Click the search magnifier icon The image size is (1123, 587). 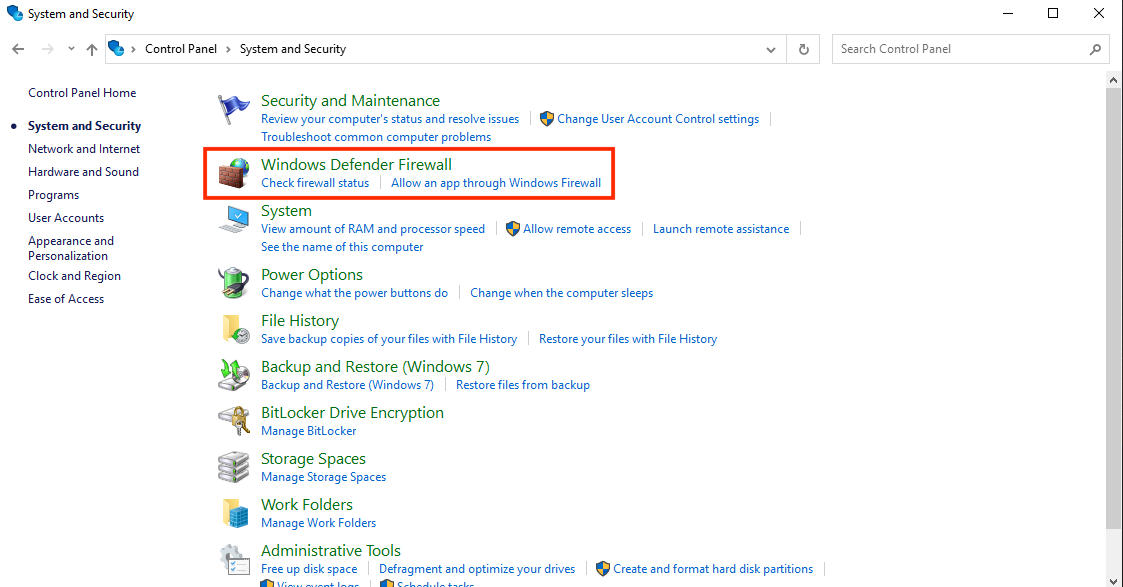[1095, 49]
